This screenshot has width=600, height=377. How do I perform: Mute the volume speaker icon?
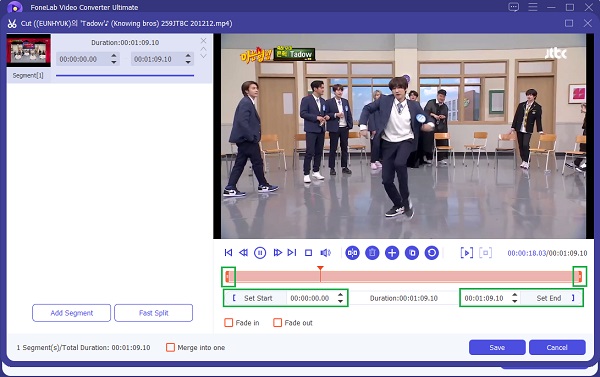click(x=326, y=253)
